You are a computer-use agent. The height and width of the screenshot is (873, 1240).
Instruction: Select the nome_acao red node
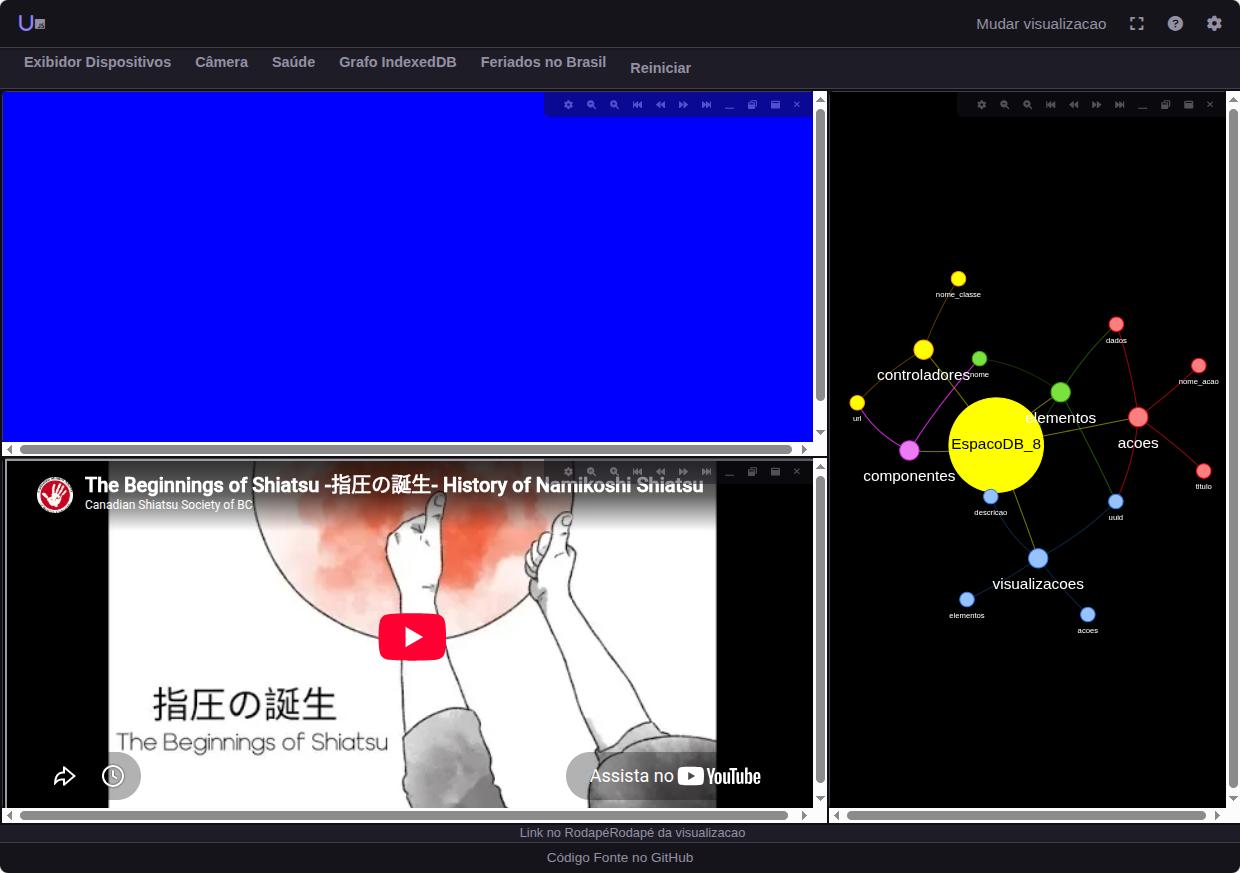[1198, 366]
